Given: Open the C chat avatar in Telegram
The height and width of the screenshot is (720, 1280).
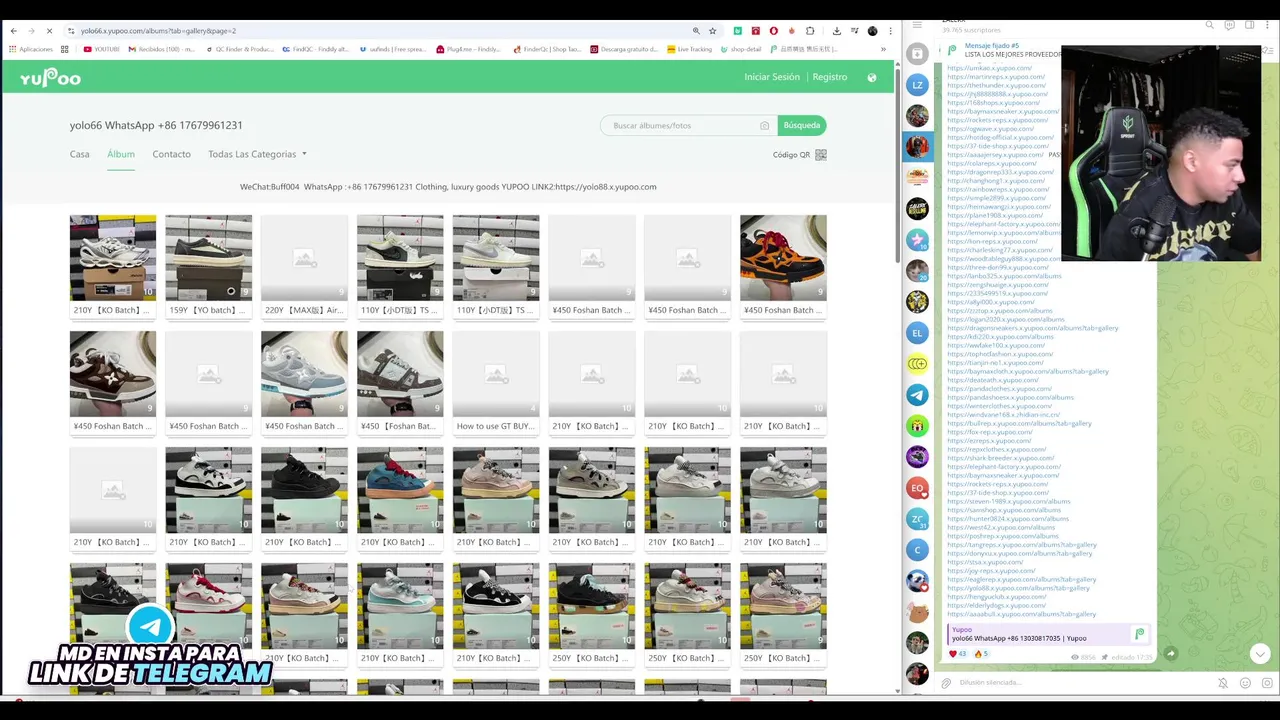Looking at the screenshot, I should (x=917, y=550).
